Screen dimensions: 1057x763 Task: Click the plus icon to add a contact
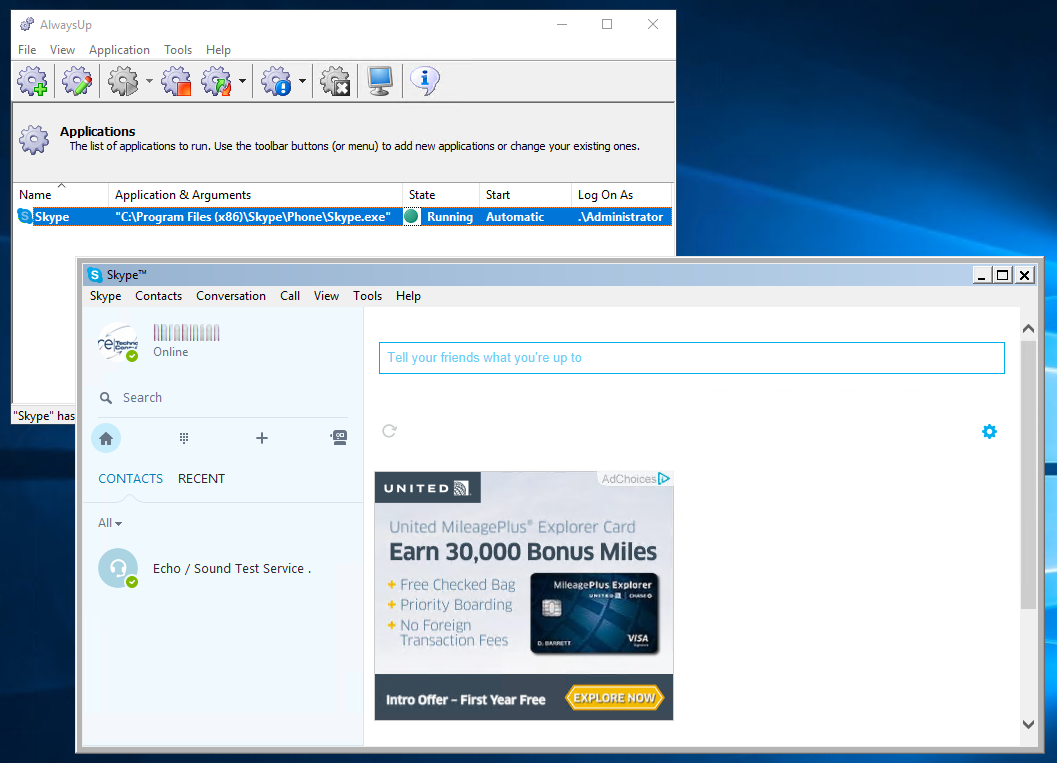(x=262, y=438)
